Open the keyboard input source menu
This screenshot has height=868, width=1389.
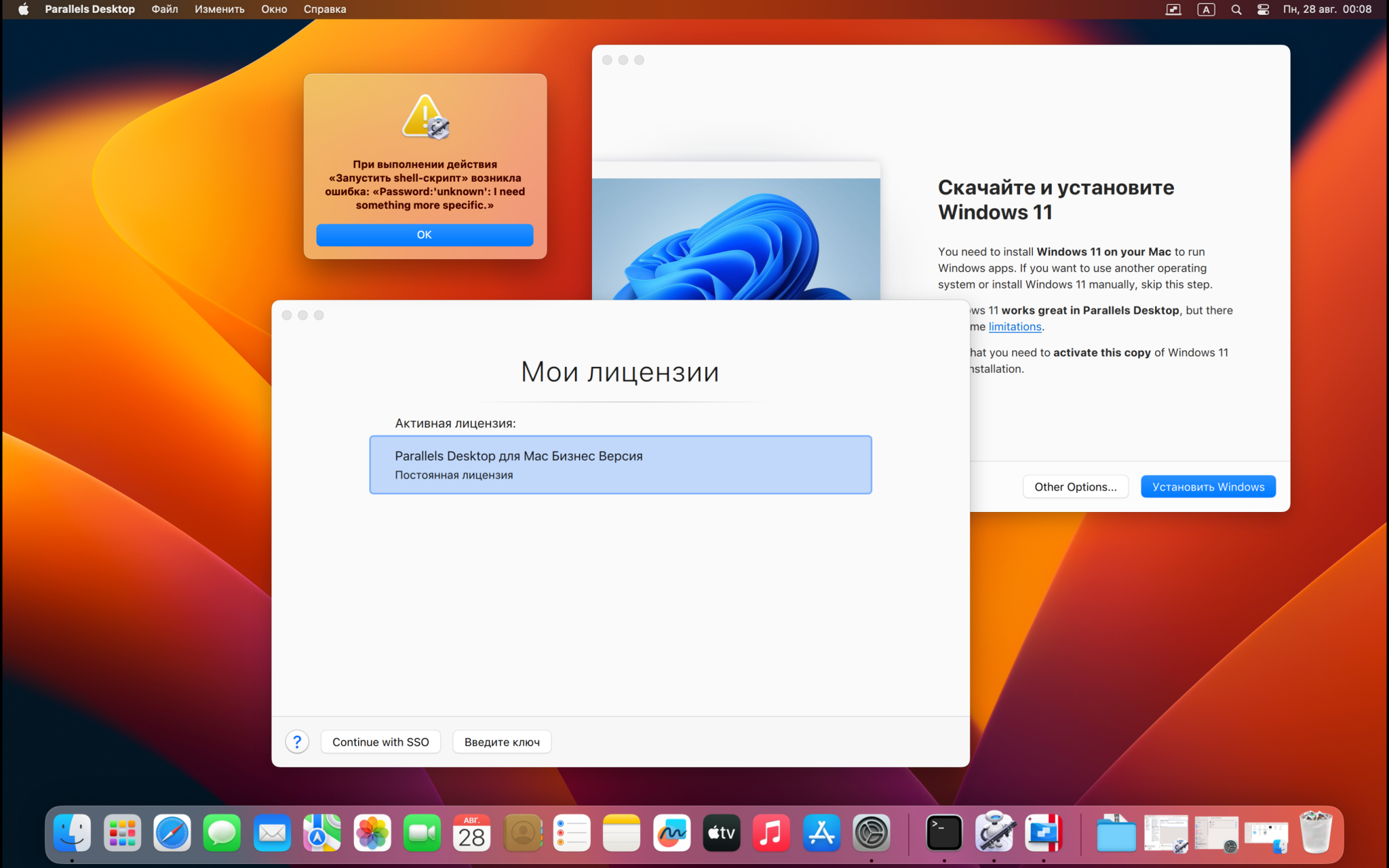tap(1206, 9)
